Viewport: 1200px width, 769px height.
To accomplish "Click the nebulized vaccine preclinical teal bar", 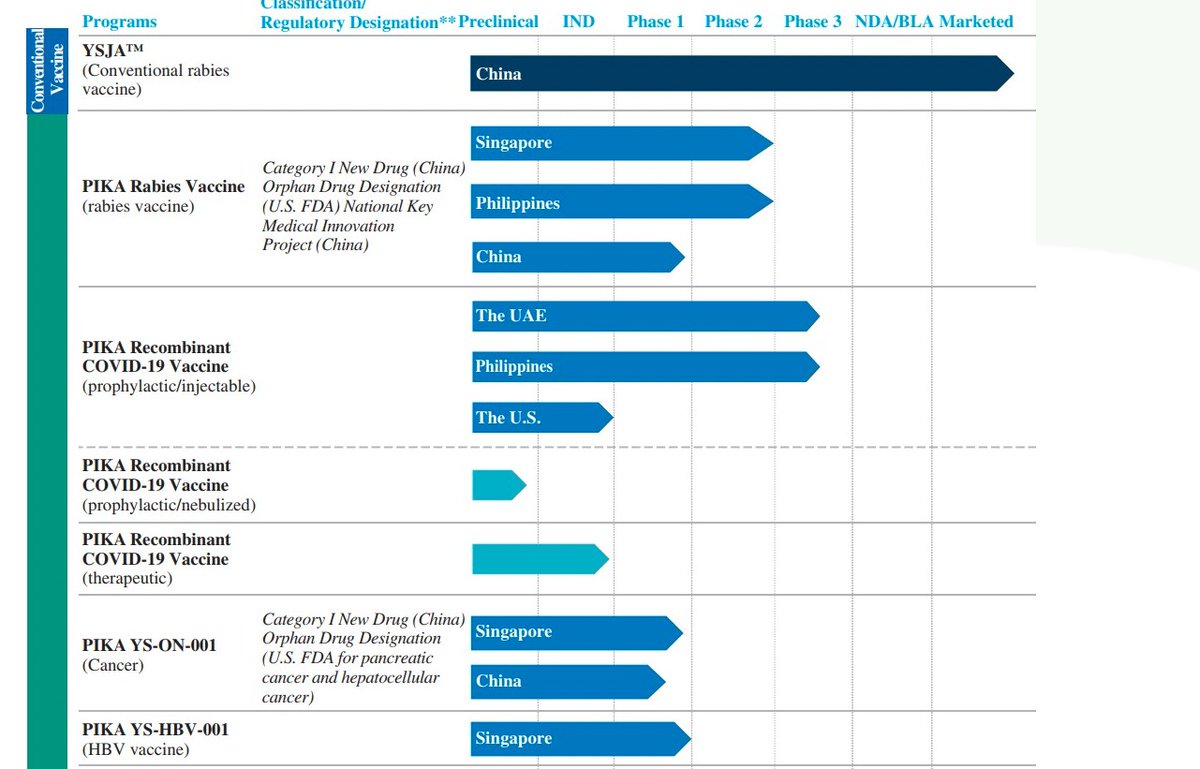I will point(499,485).
